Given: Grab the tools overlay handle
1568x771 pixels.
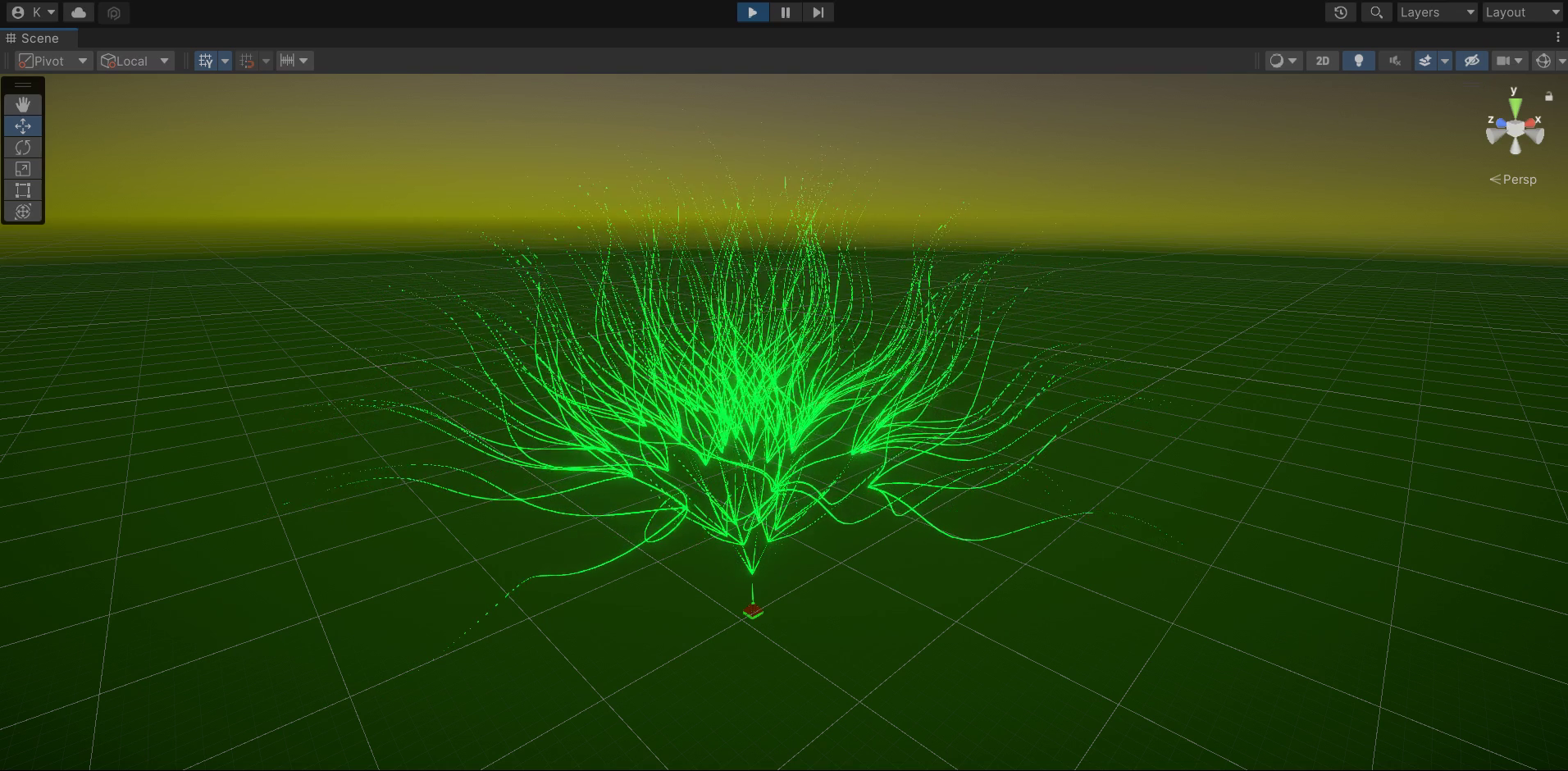Looking at the screenshot, I should point(23,84).
